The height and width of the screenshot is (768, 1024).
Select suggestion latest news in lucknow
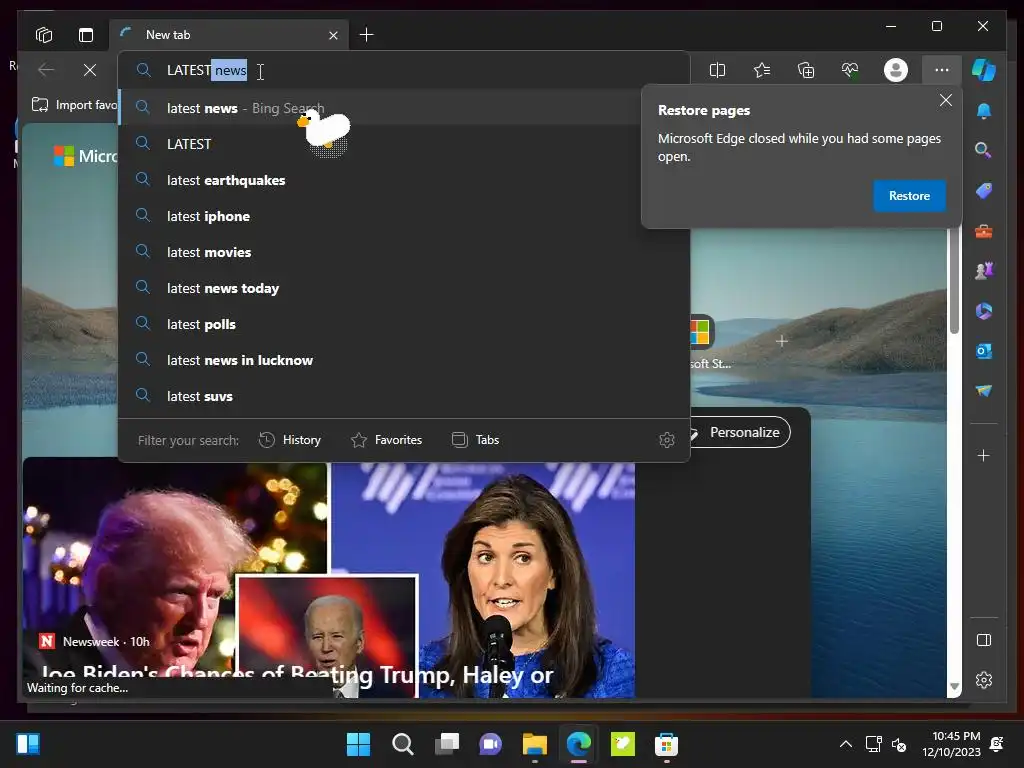pyautogui.click(x=404, y=360)
